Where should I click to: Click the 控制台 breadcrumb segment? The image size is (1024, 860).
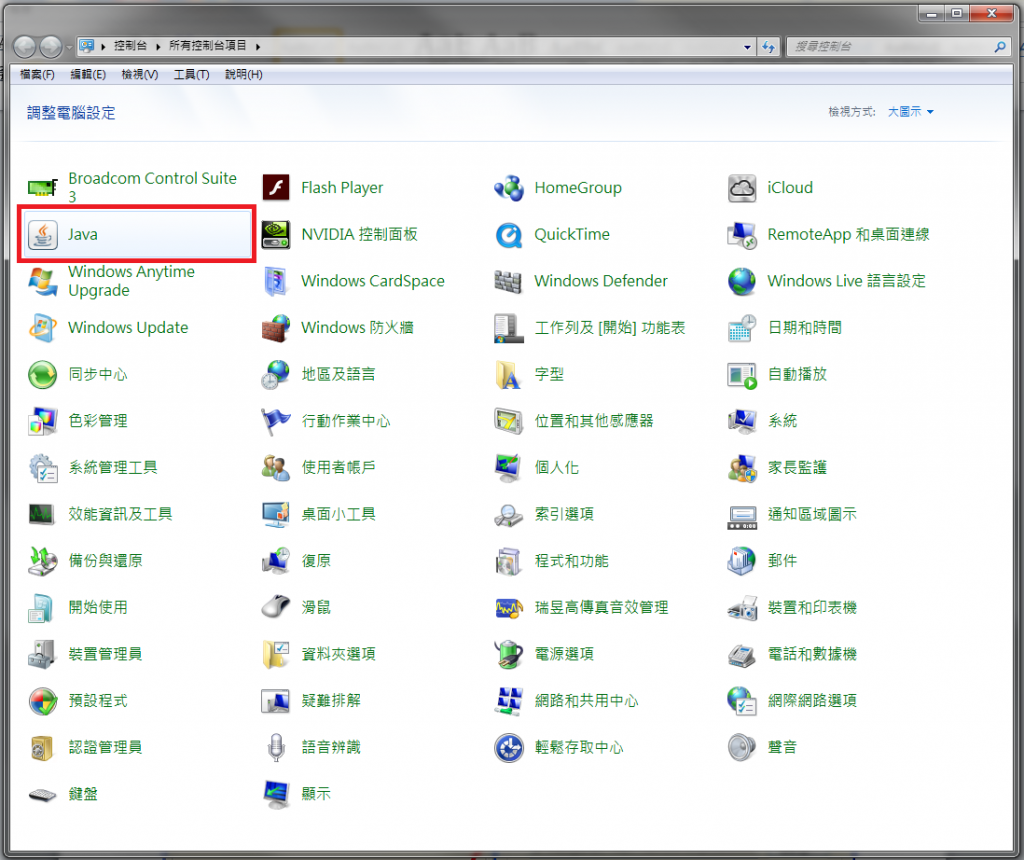(131, 46)
